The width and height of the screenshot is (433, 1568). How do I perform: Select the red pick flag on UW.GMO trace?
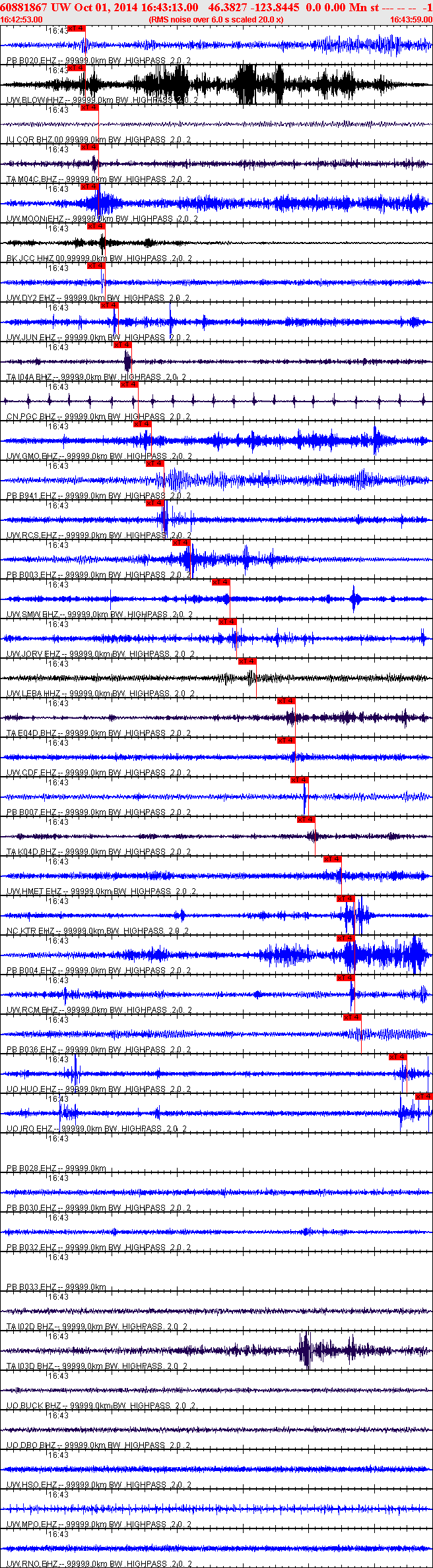click(143, 424)
